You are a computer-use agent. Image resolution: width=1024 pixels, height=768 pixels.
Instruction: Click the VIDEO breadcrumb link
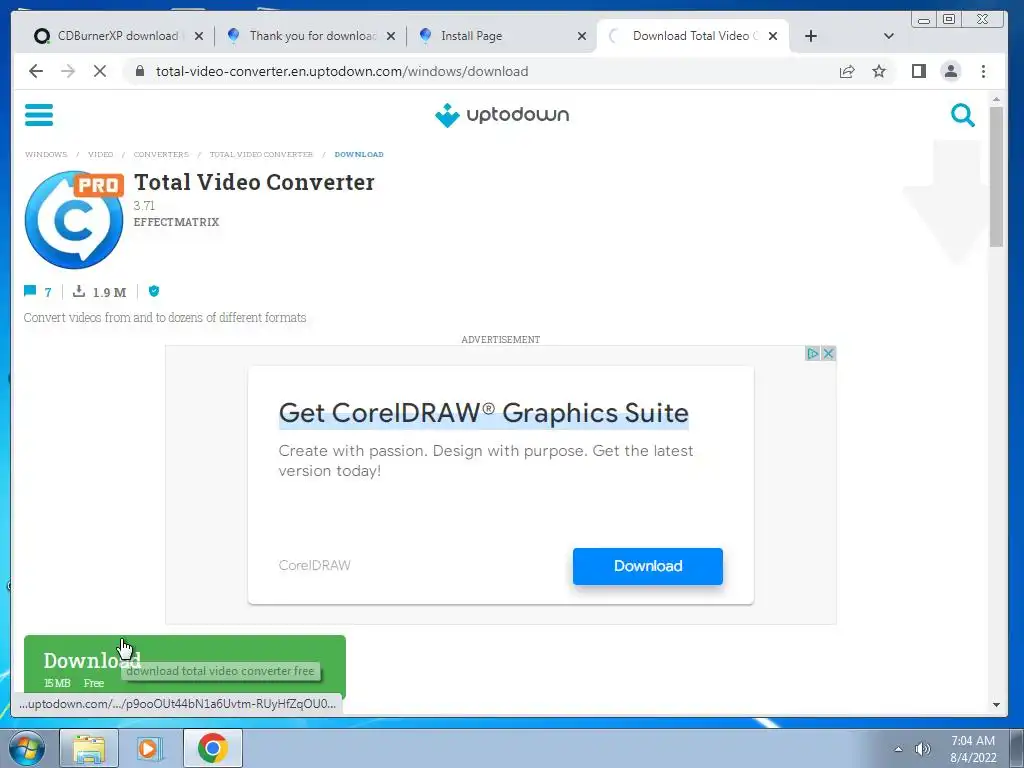point(101,155)
